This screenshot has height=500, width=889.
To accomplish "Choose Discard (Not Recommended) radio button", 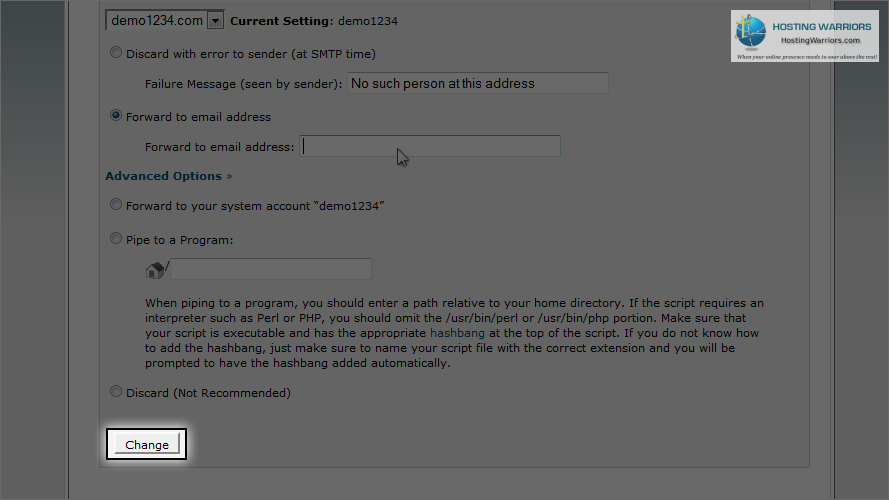I will point(116,392).
